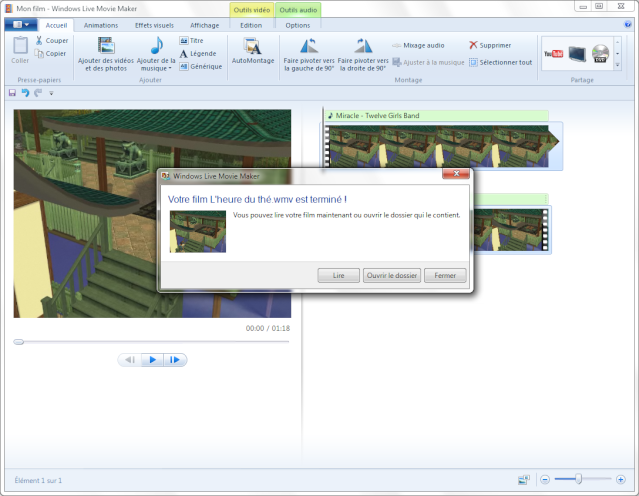Image resolution: width=639 pixels, height=496 pixels.
Task: Expand the Partage gallery more arrow
Action: (x=618, y=65)
